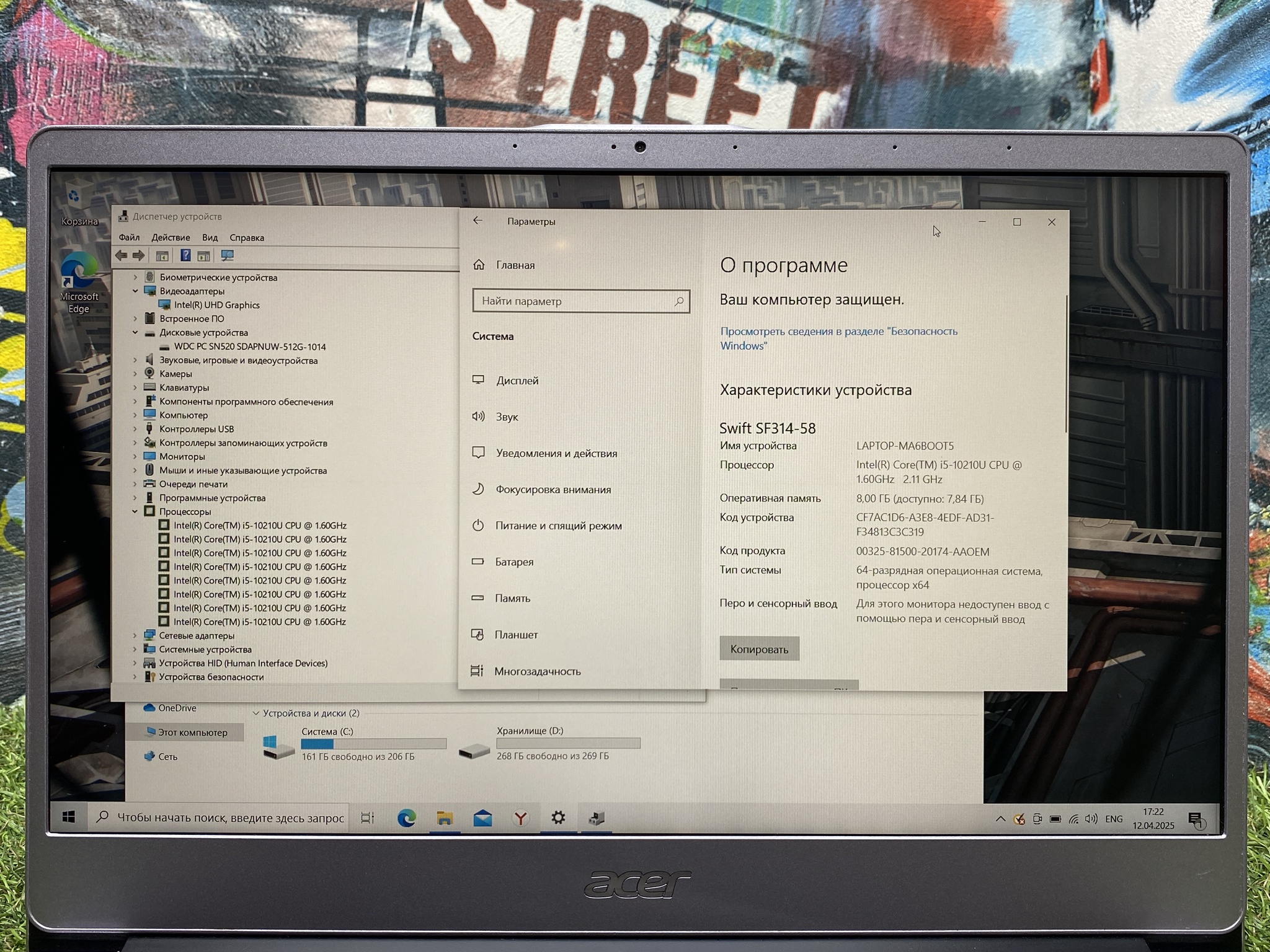This screenshot has width=1270, height=952.
Task: Expand the Network adapters node
Action: tap(135, 635)
